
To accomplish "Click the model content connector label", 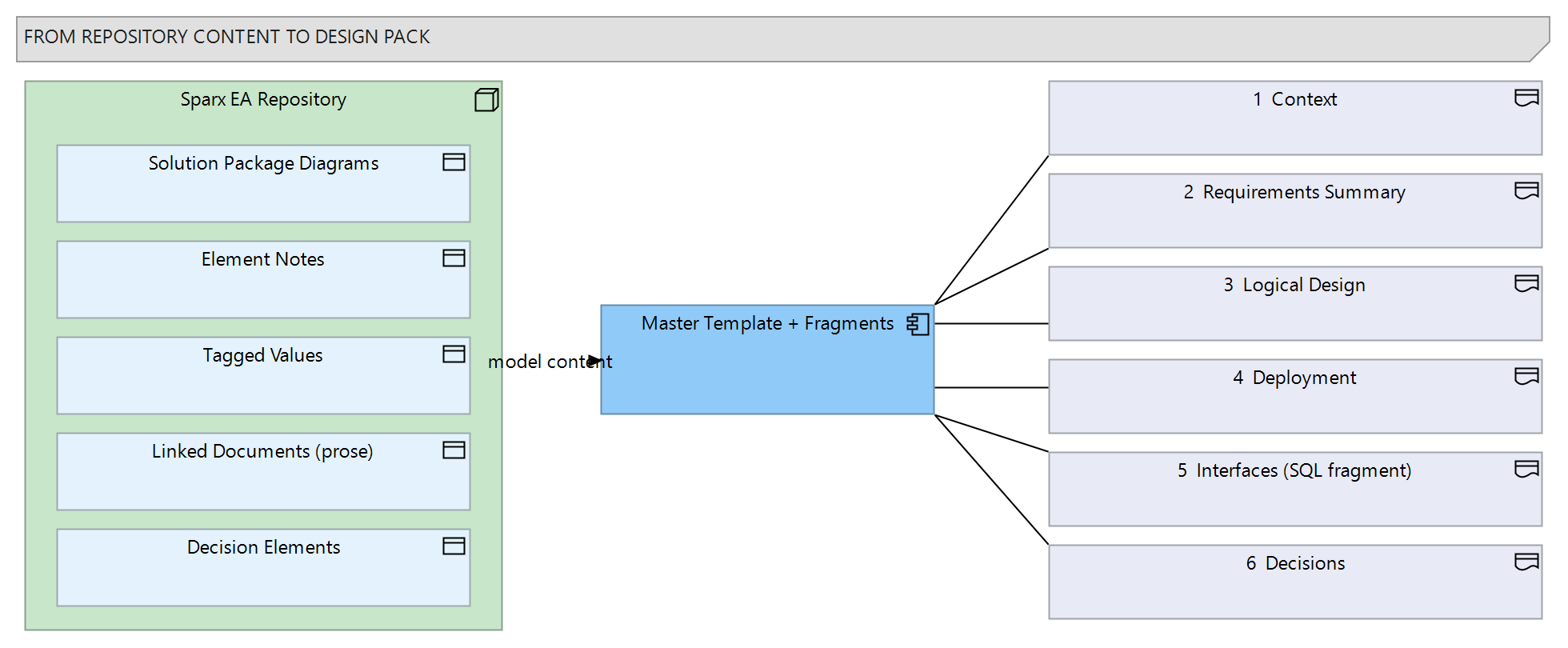I will (x=550, y=362).
